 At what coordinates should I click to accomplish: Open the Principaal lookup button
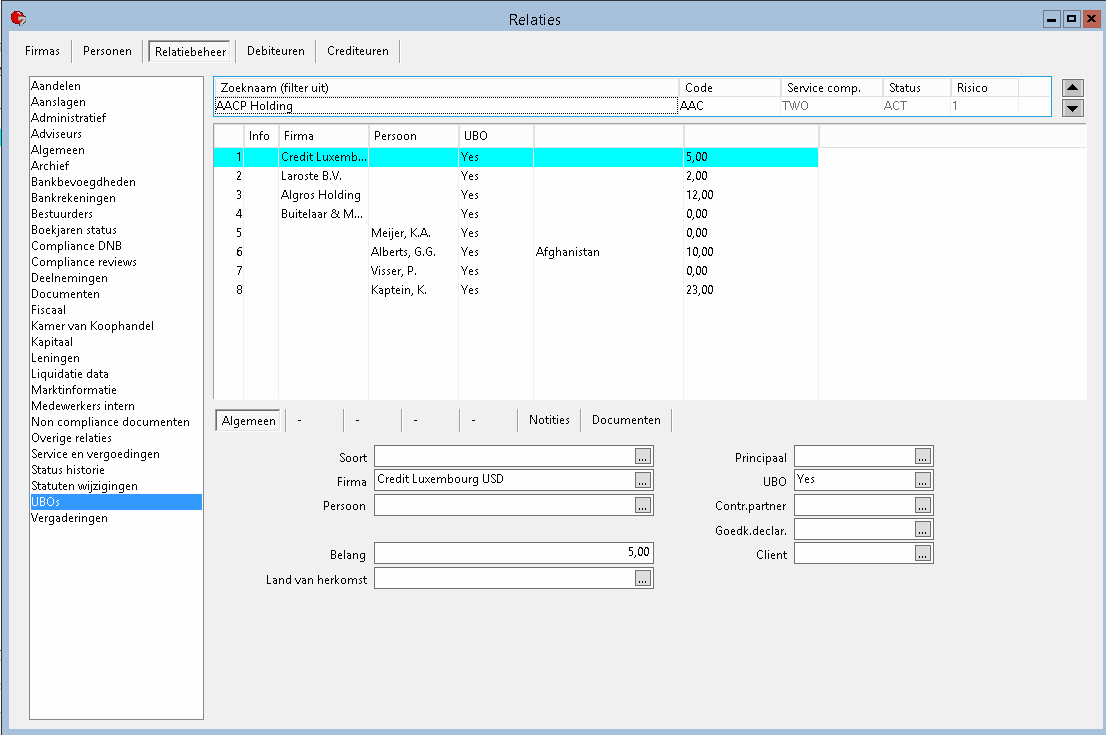(x=923, y=456)
